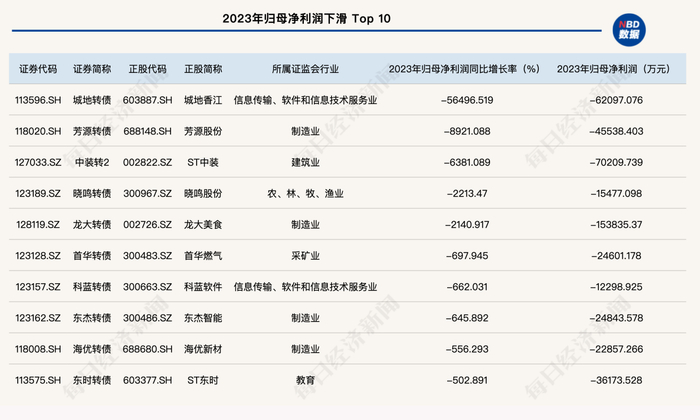The image size is (700, 420).
Task: Click the 正股代码 column header
Action: pyautogui.click(x=147, y=69)
